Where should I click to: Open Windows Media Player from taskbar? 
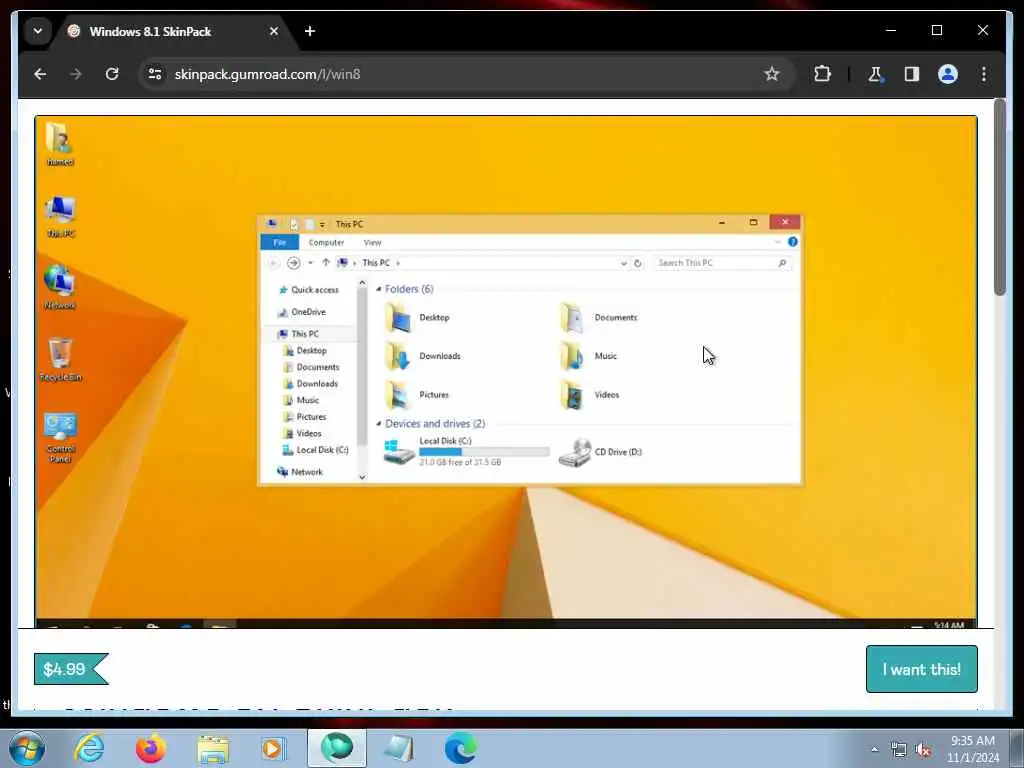(x=274, y=748)
